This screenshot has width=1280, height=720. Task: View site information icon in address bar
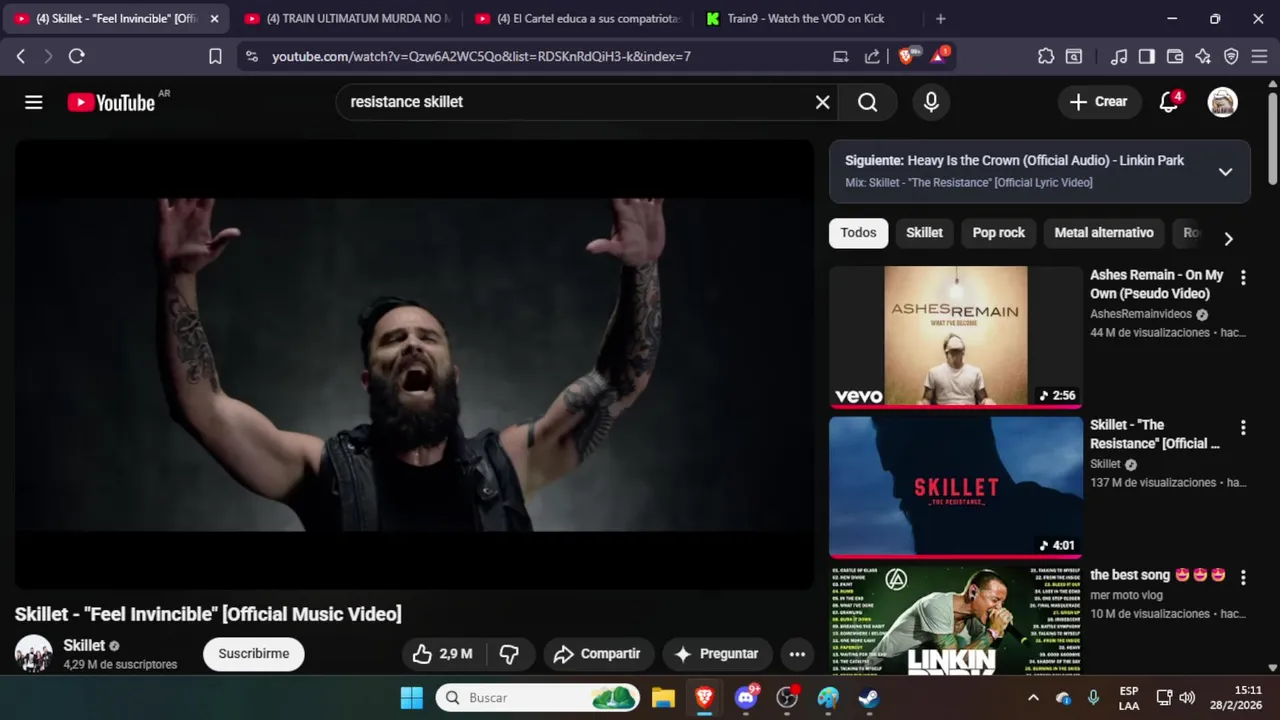pyautogui.click(x=252, y=57)
